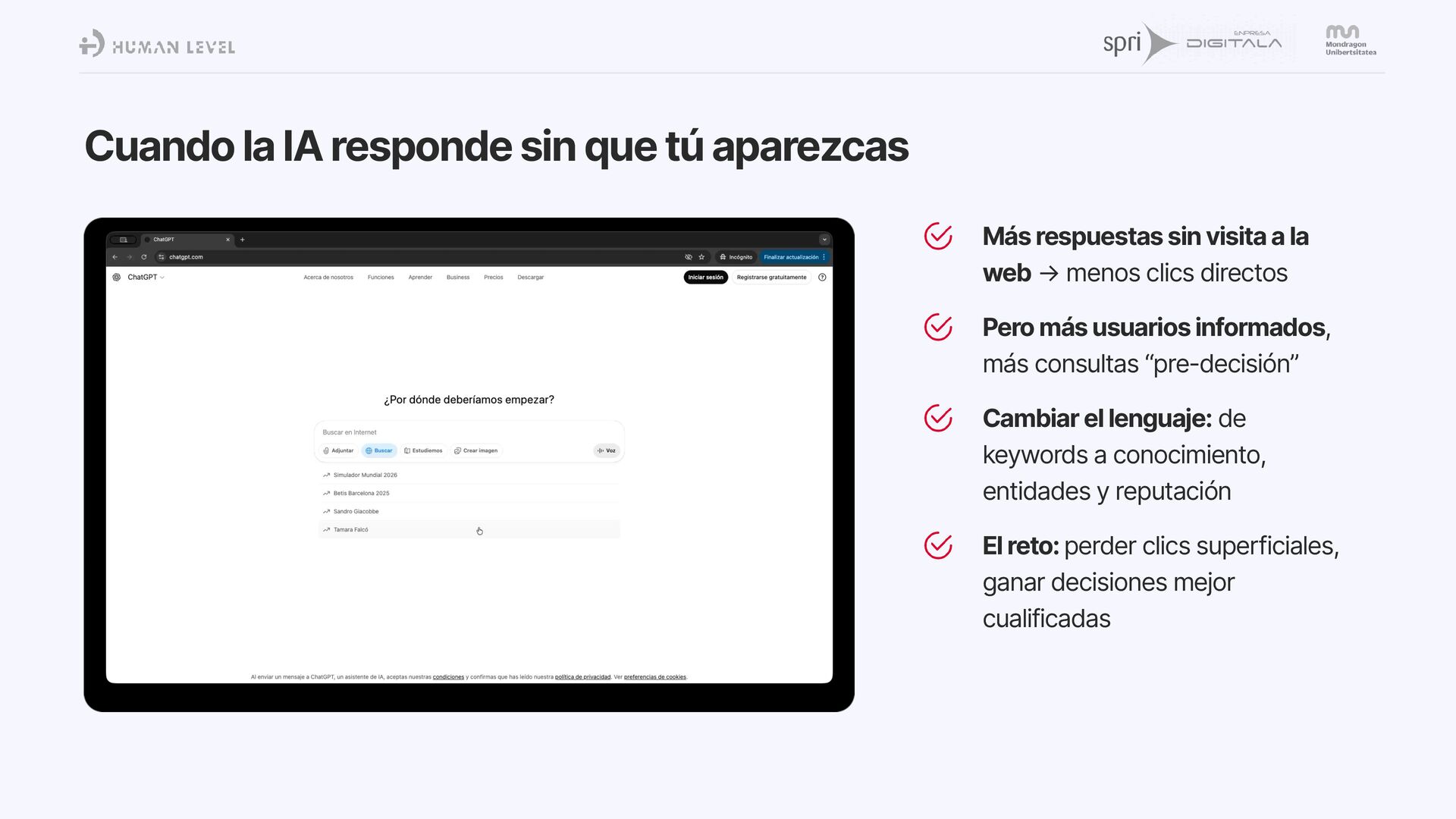Click the browser reload icon

click(x=143, y=257)
